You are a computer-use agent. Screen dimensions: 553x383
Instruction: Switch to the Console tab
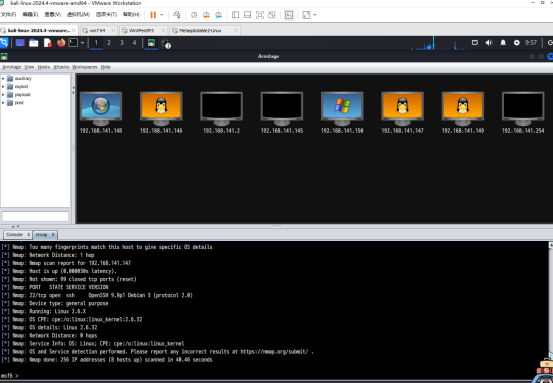14,235
